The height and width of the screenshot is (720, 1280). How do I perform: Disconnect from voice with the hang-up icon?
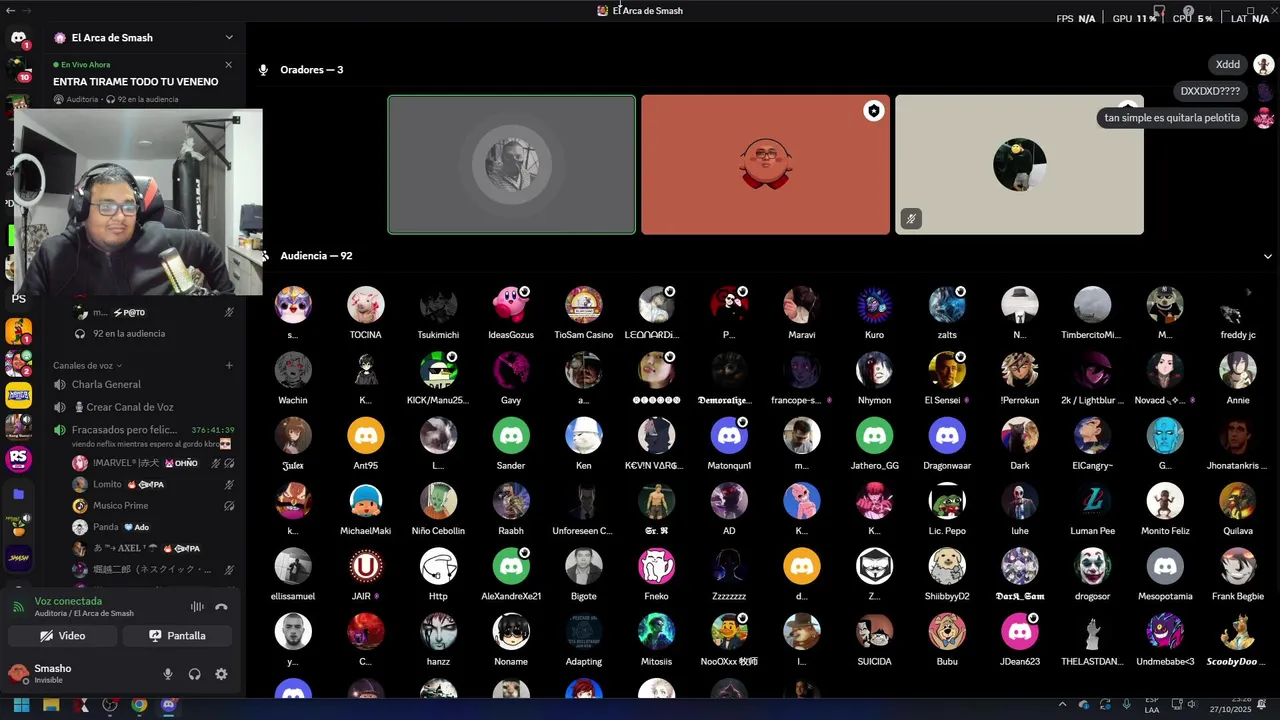click(x=221, y=607)
